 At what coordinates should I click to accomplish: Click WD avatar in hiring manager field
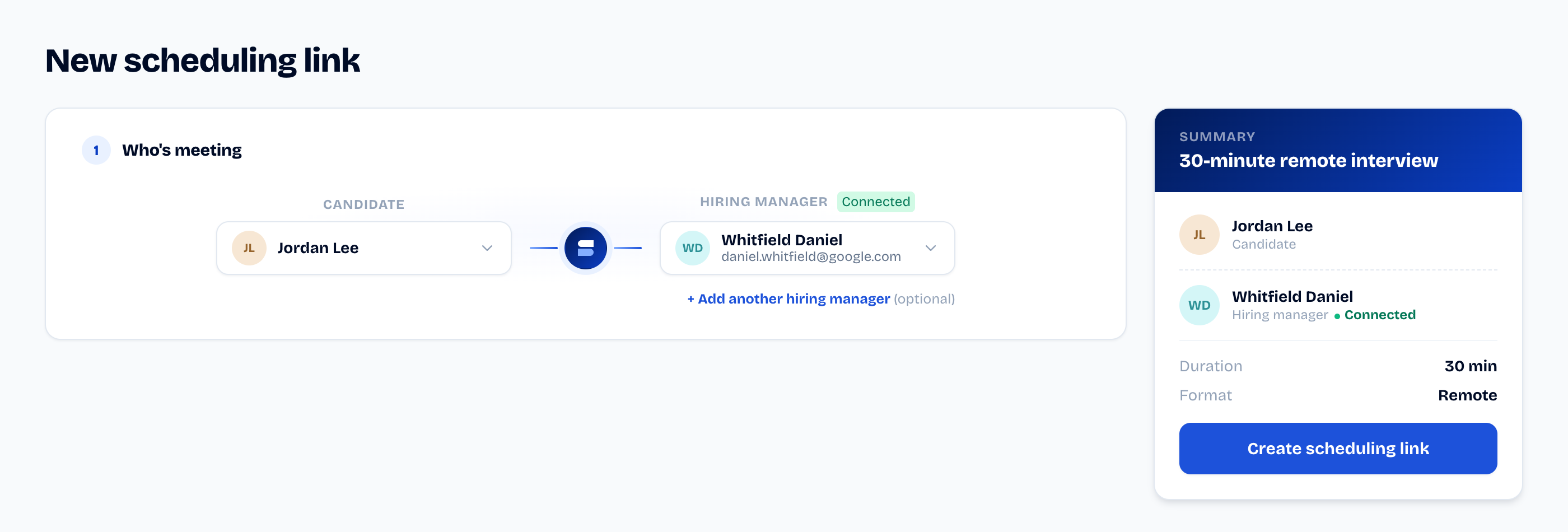point(692,248)
